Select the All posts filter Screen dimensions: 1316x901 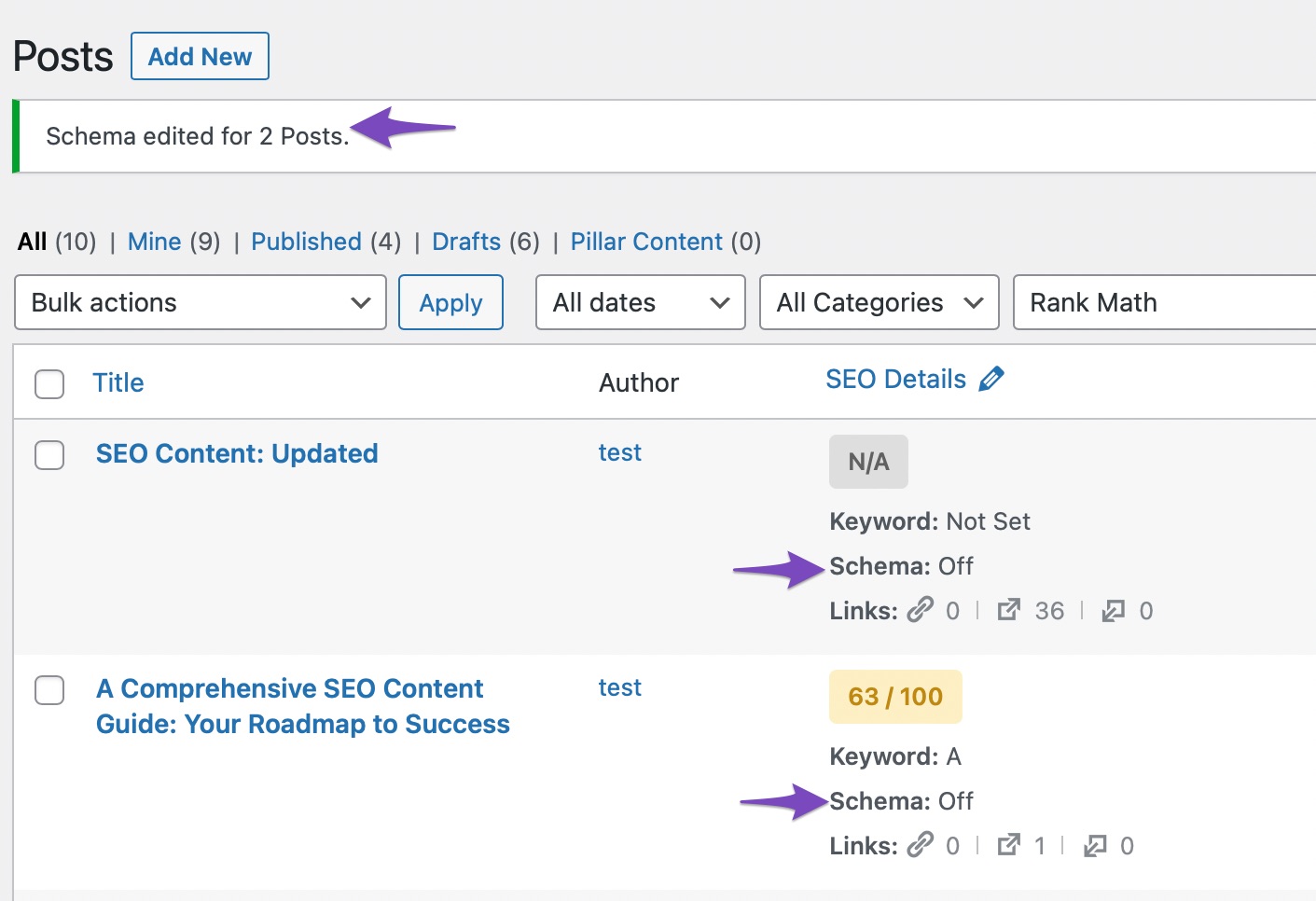[32, 242]
